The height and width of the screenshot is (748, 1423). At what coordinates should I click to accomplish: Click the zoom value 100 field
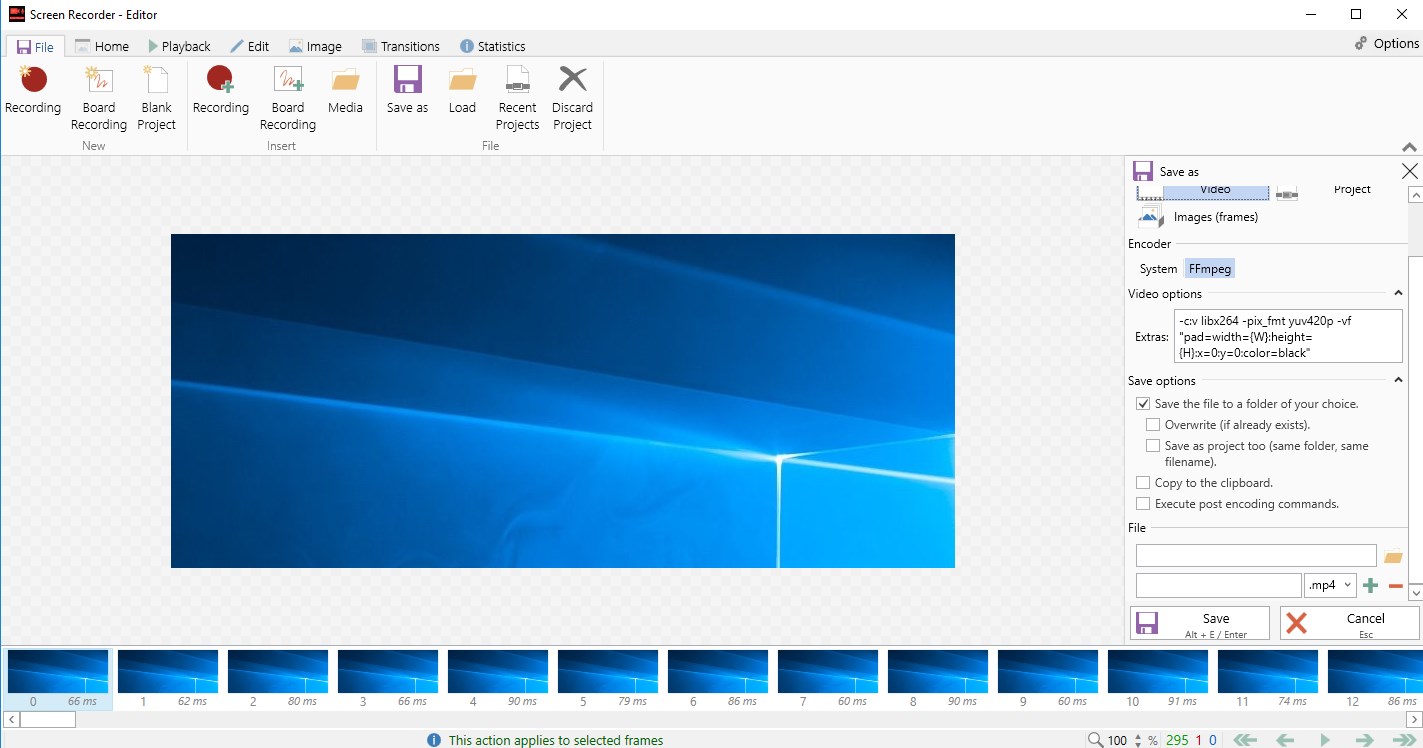1118,740
